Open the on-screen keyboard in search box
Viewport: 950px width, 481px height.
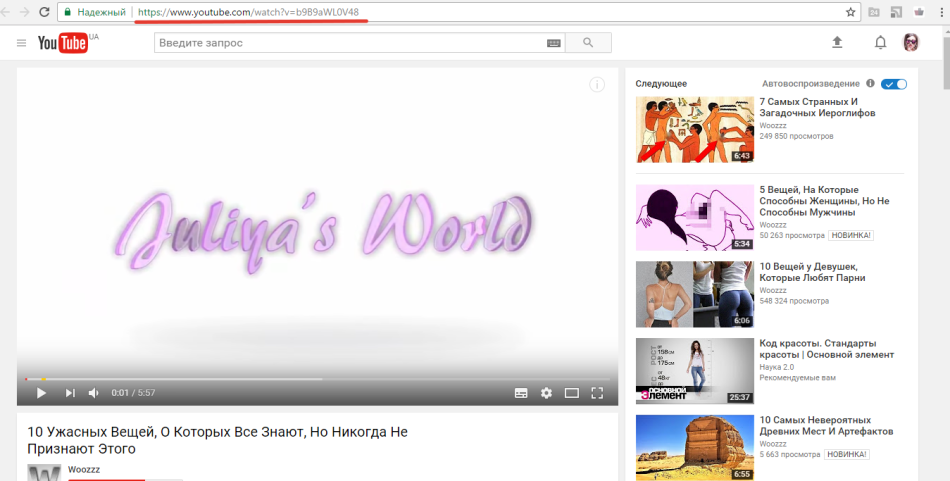click(554, 43)
